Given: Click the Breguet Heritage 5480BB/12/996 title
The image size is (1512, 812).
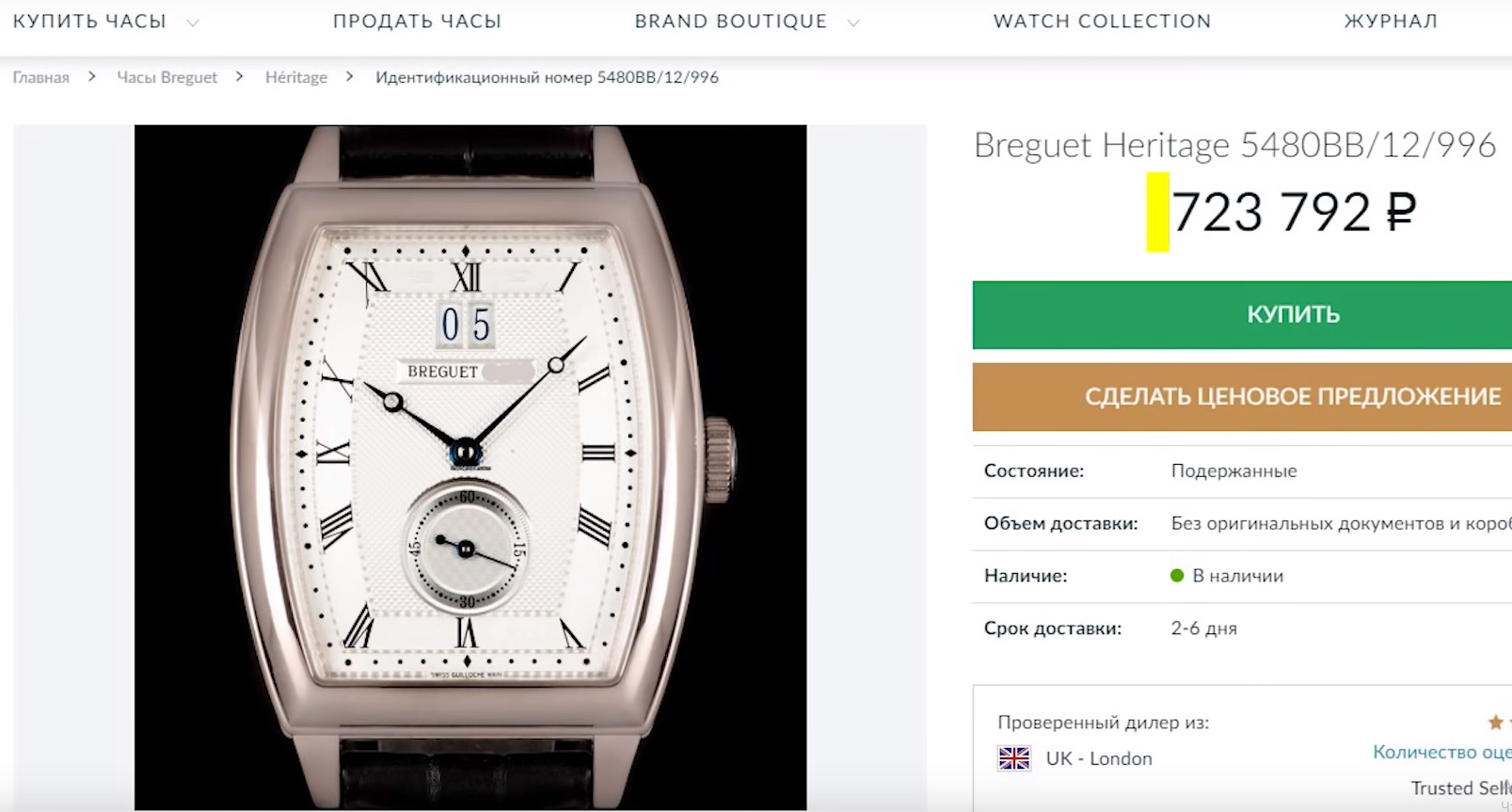Looking at the screenshot, I should [1234, 145].
